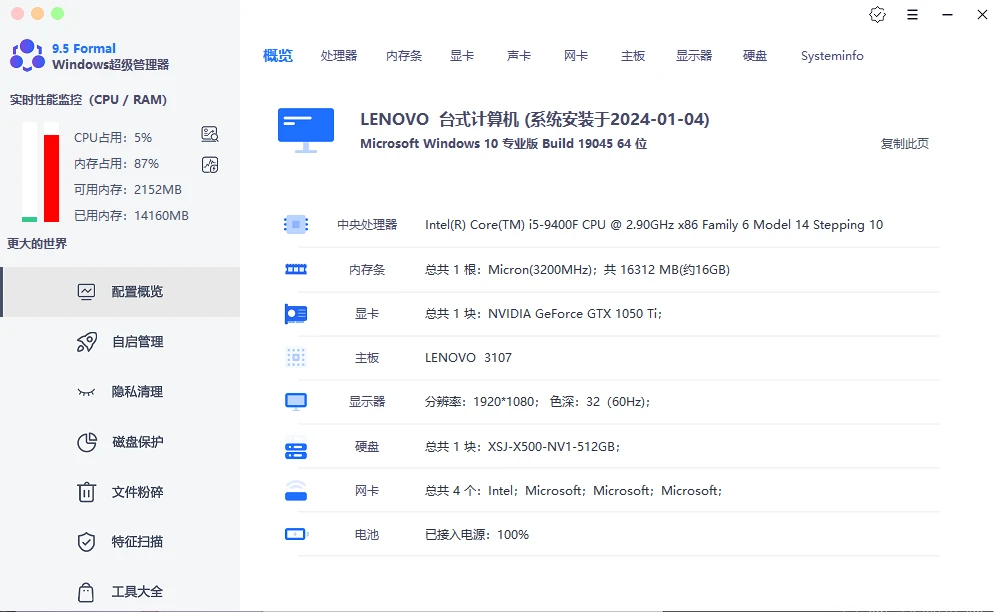Open 工具大全 in the sidebar
This screenshot has width=994, height=612.
[x=120, y=592]
